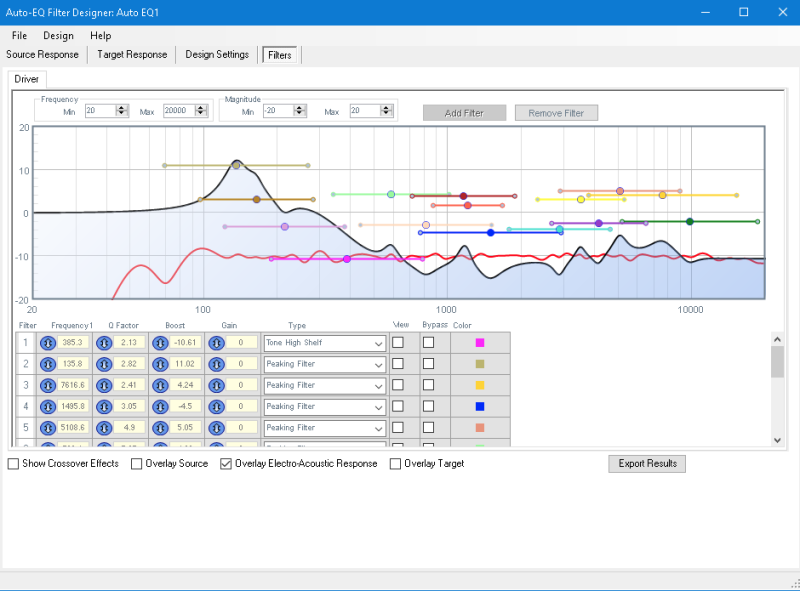The height and width of the screenshot is (591, 800).
Task: Open filter 4 Peaking Filter type dropdown
Action: click(324, 407)
